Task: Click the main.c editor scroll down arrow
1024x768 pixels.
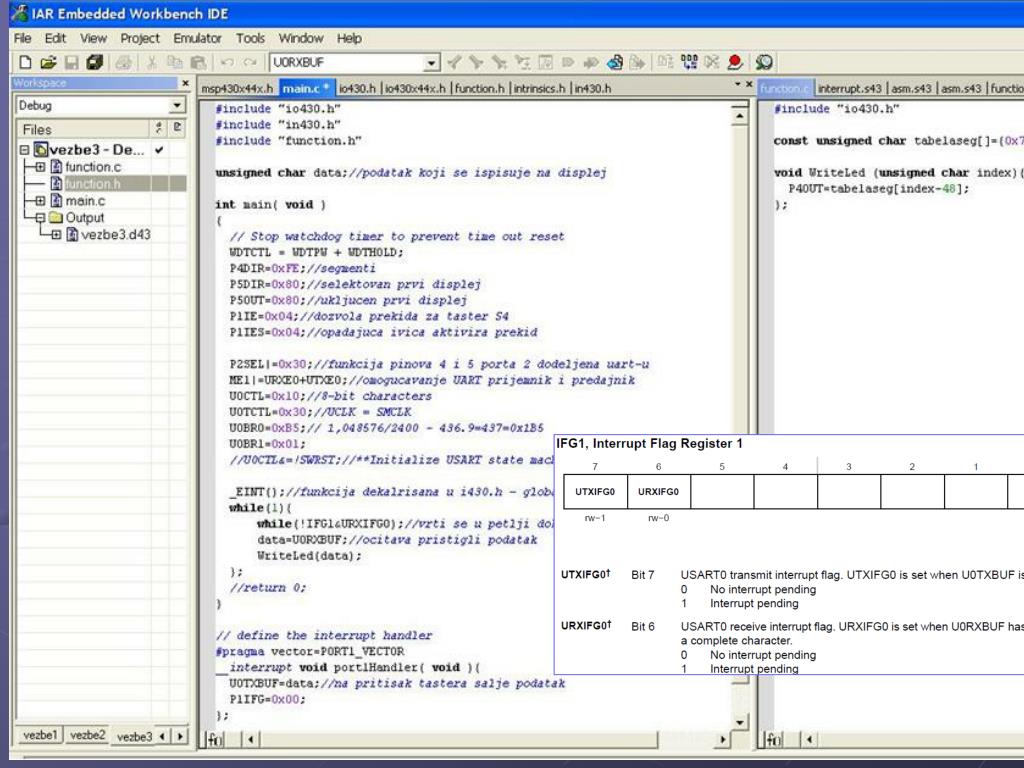Action: [x=739, y=722]
